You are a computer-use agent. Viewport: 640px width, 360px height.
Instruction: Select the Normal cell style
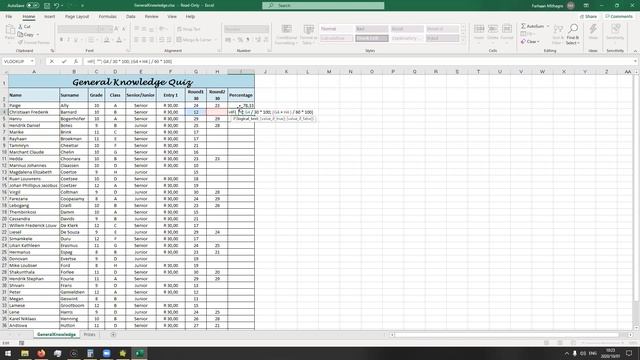coord(336,29)
